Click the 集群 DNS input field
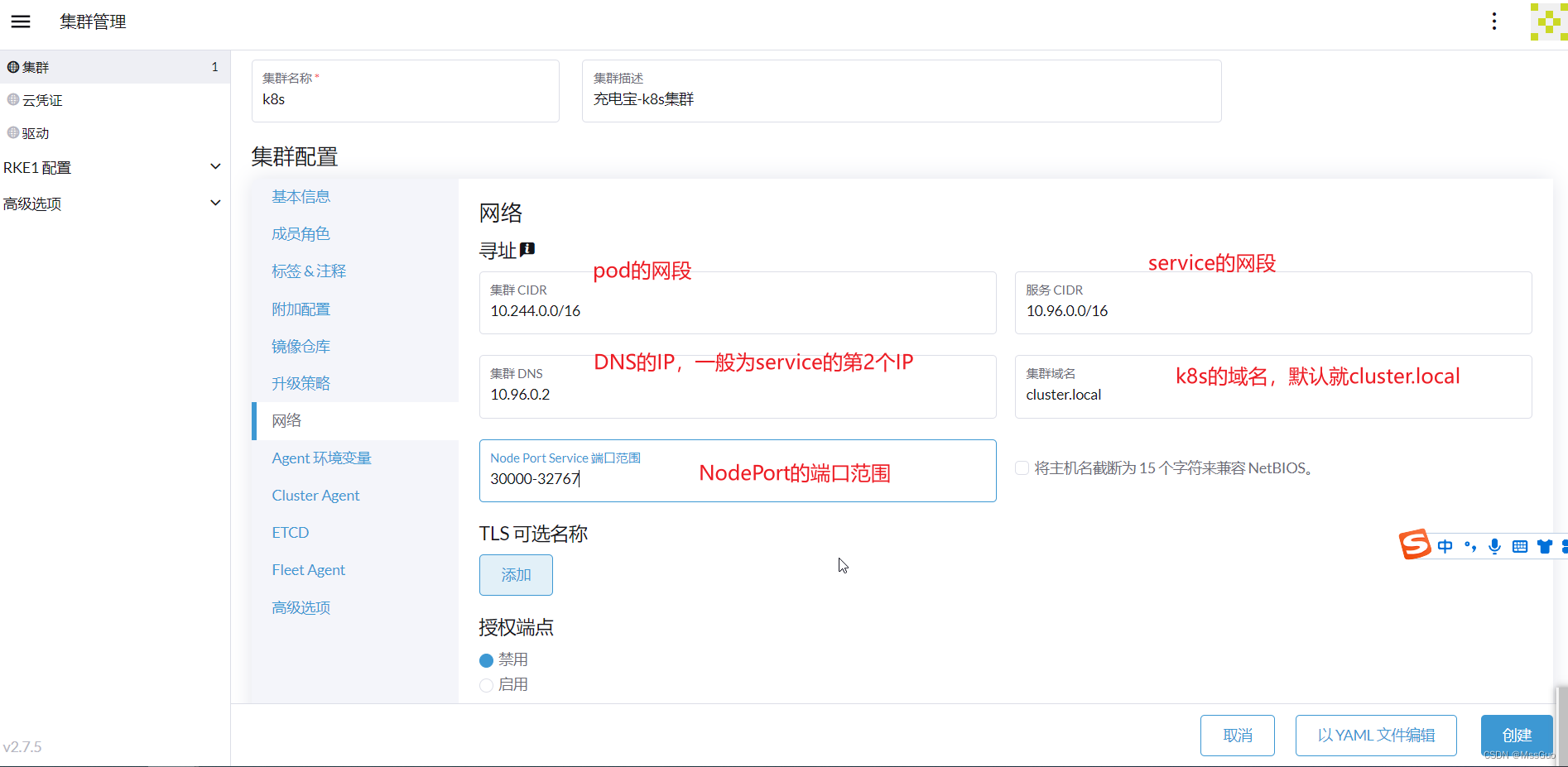The width and height of the screenshot is (1568, 767). click(x=738, y=386)
